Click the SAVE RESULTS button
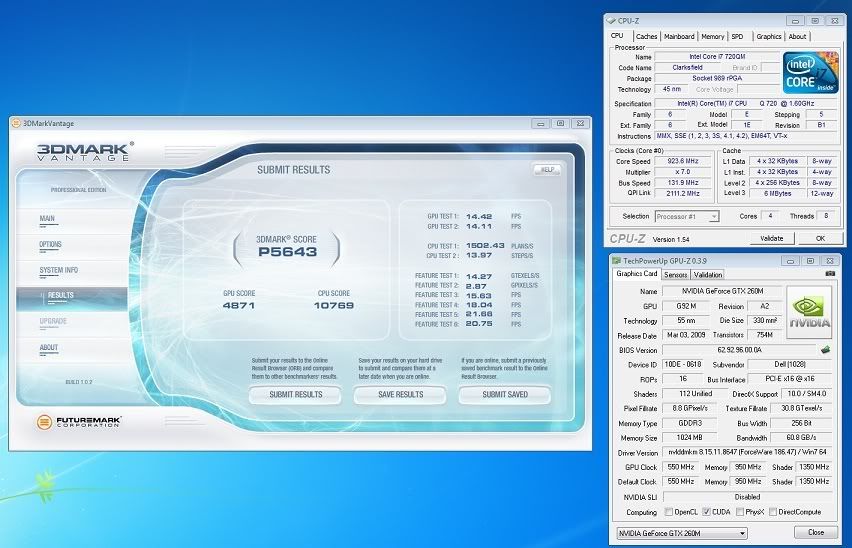Image resolution: width=852 pixels, height=548 pixels. click(x=400, y=394)
